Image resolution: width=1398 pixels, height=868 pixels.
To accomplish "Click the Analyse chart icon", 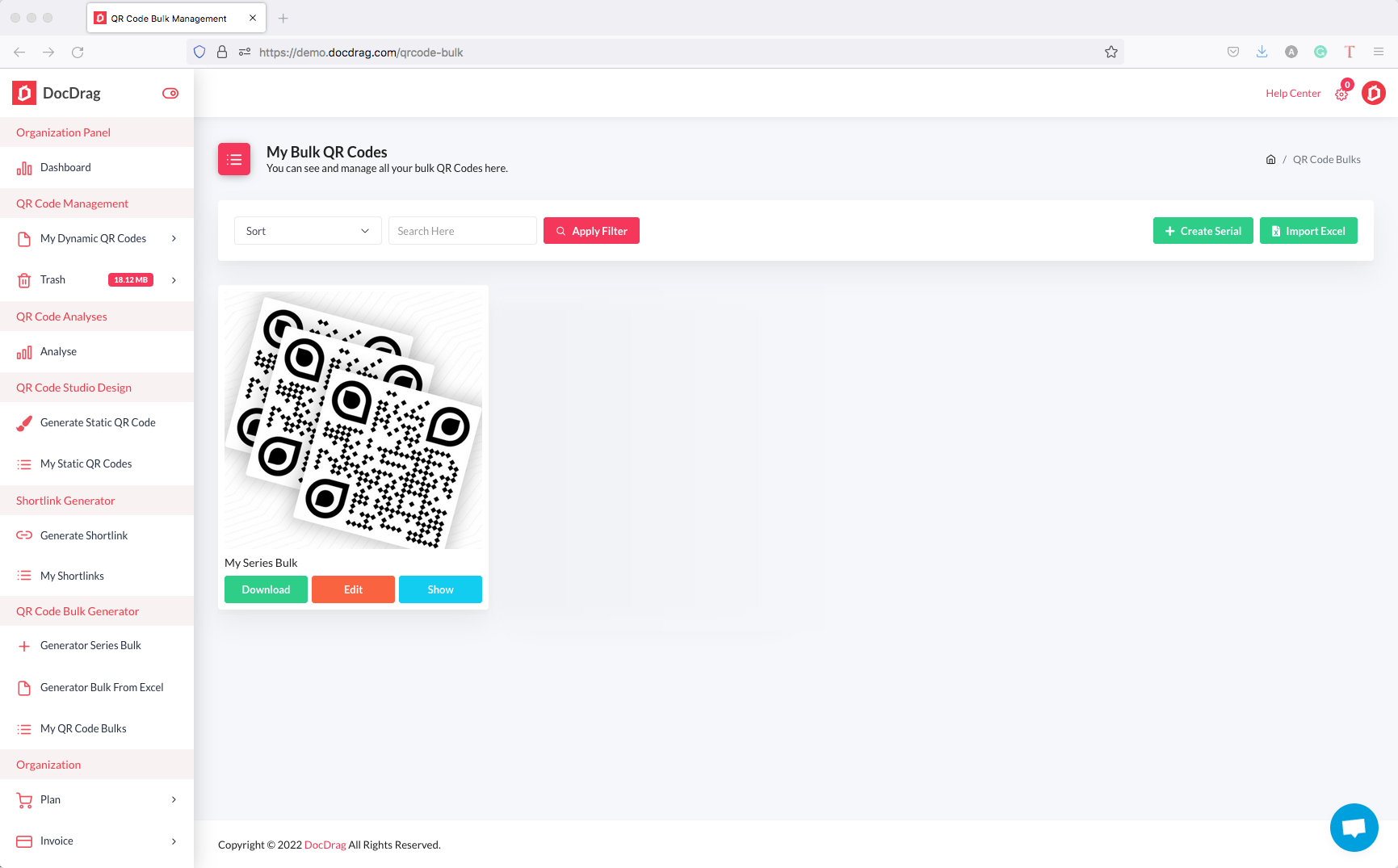I will pos(24,352).
